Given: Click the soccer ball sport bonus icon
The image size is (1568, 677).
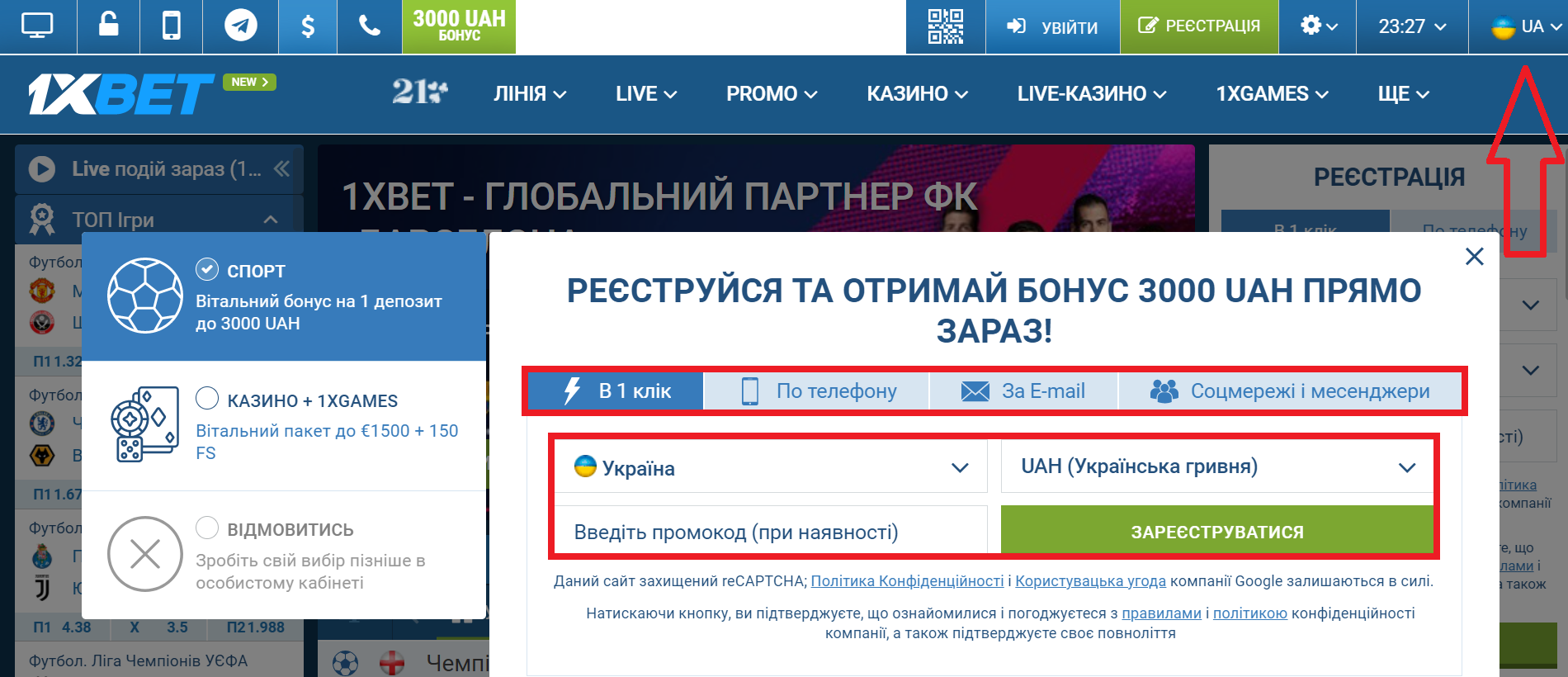Looking at the screenshot, I should tap(145, 296).
